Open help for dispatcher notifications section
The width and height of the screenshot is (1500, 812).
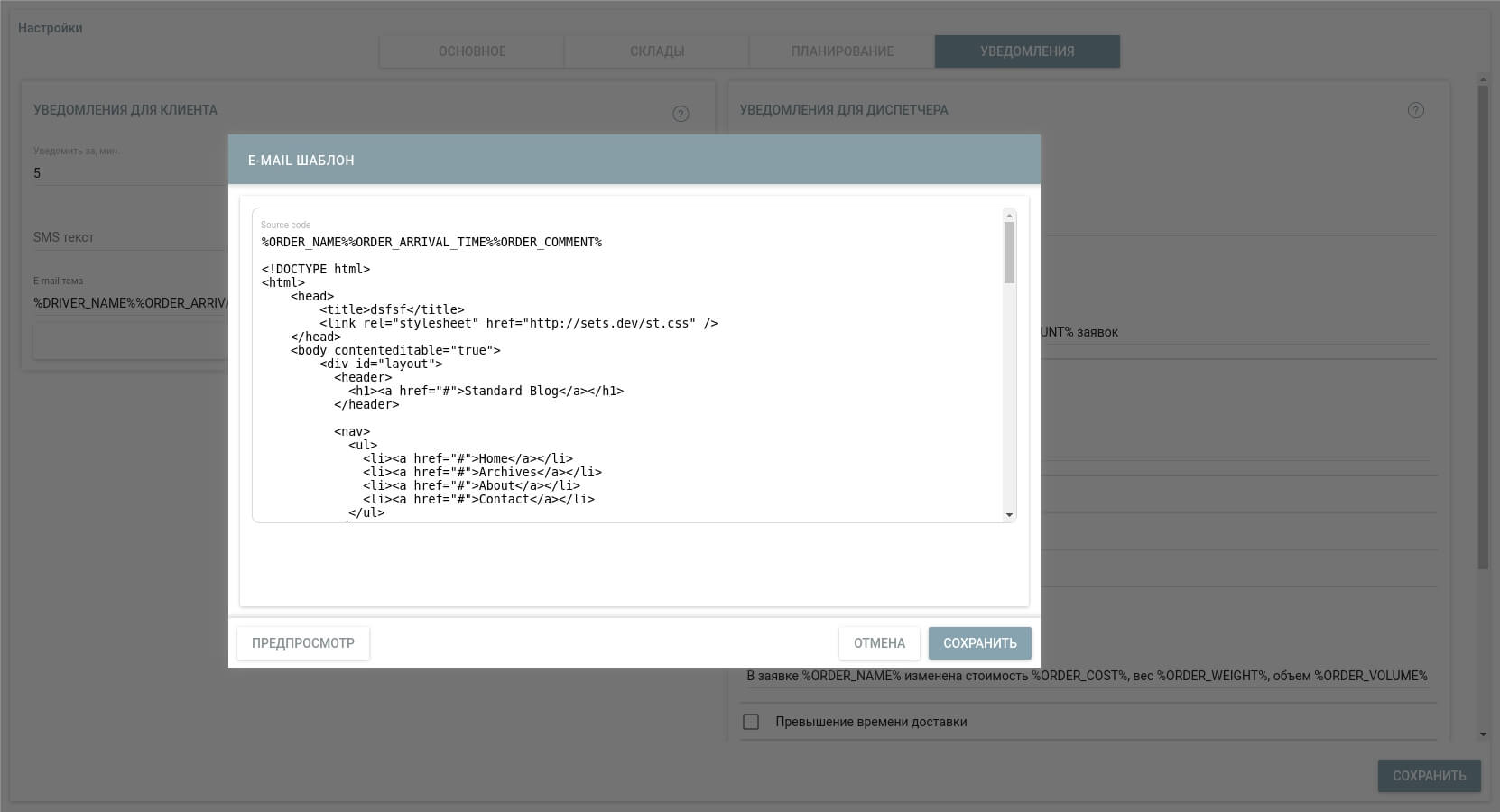tap(1415, 110)
